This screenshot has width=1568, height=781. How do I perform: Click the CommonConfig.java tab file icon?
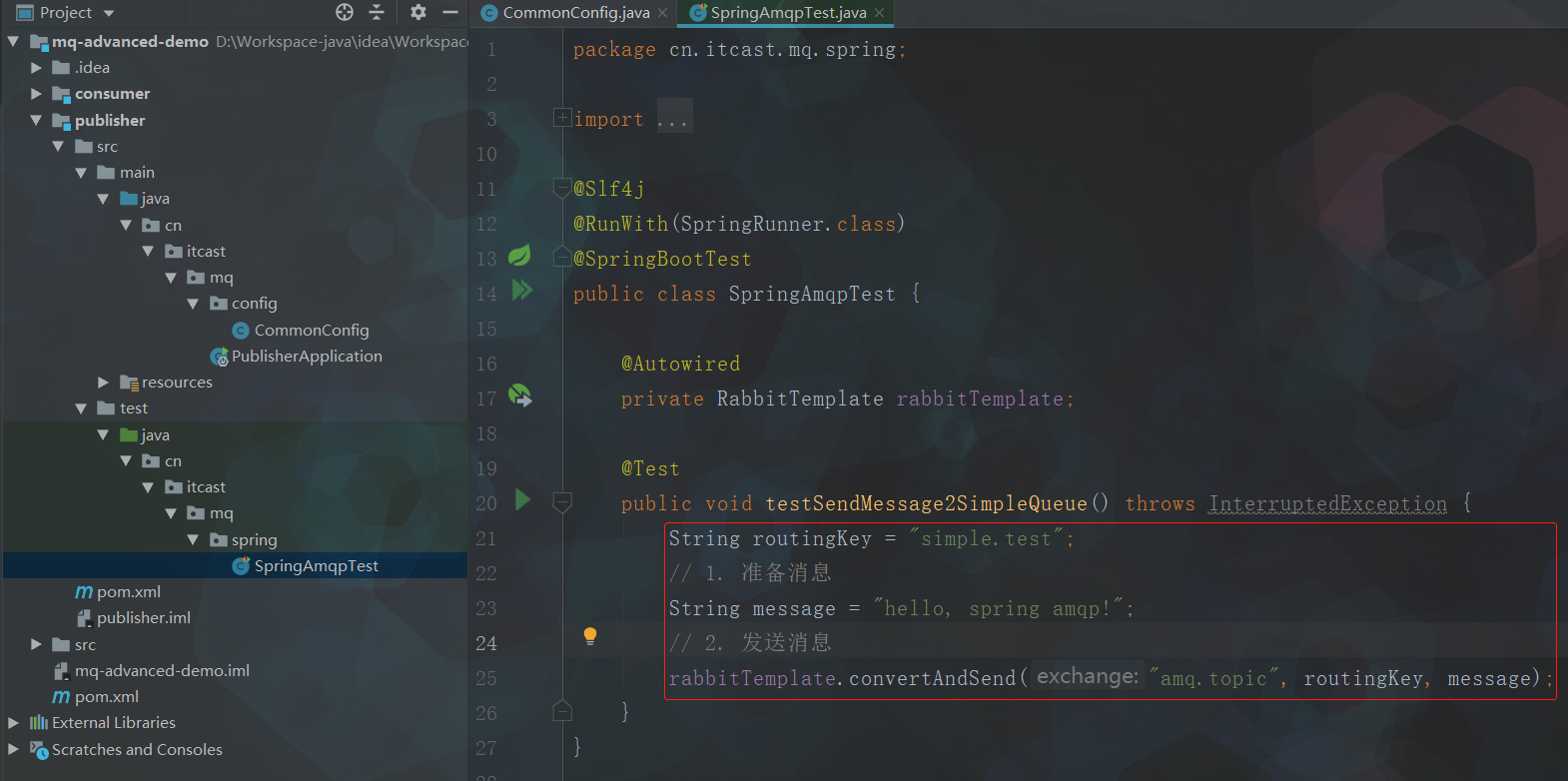click(x=489, y=13)
